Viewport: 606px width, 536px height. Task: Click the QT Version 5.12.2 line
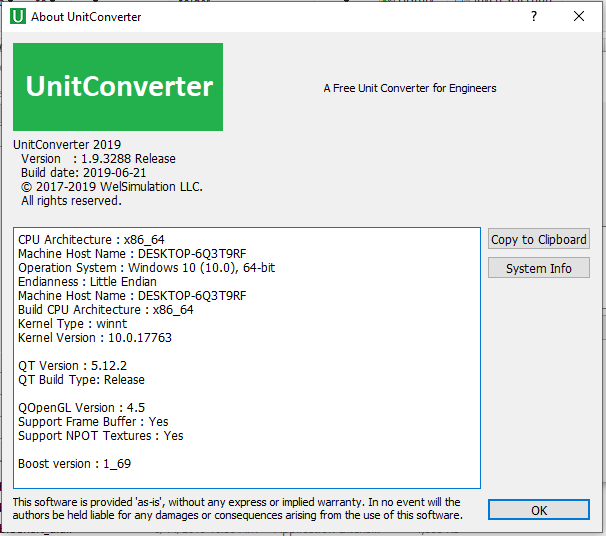tap(72, 366)
